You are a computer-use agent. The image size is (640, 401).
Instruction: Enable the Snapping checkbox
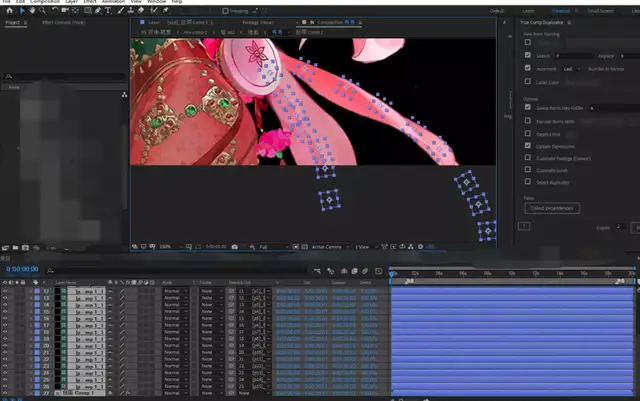point(225,11)
